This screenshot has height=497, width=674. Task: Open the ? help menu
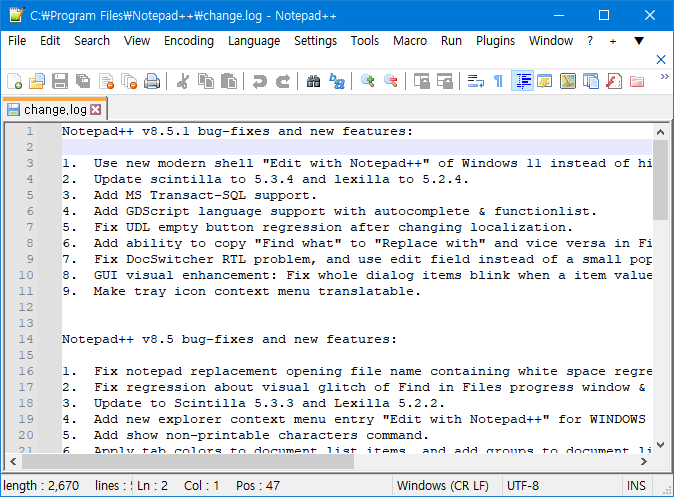(x=590, y=41)
